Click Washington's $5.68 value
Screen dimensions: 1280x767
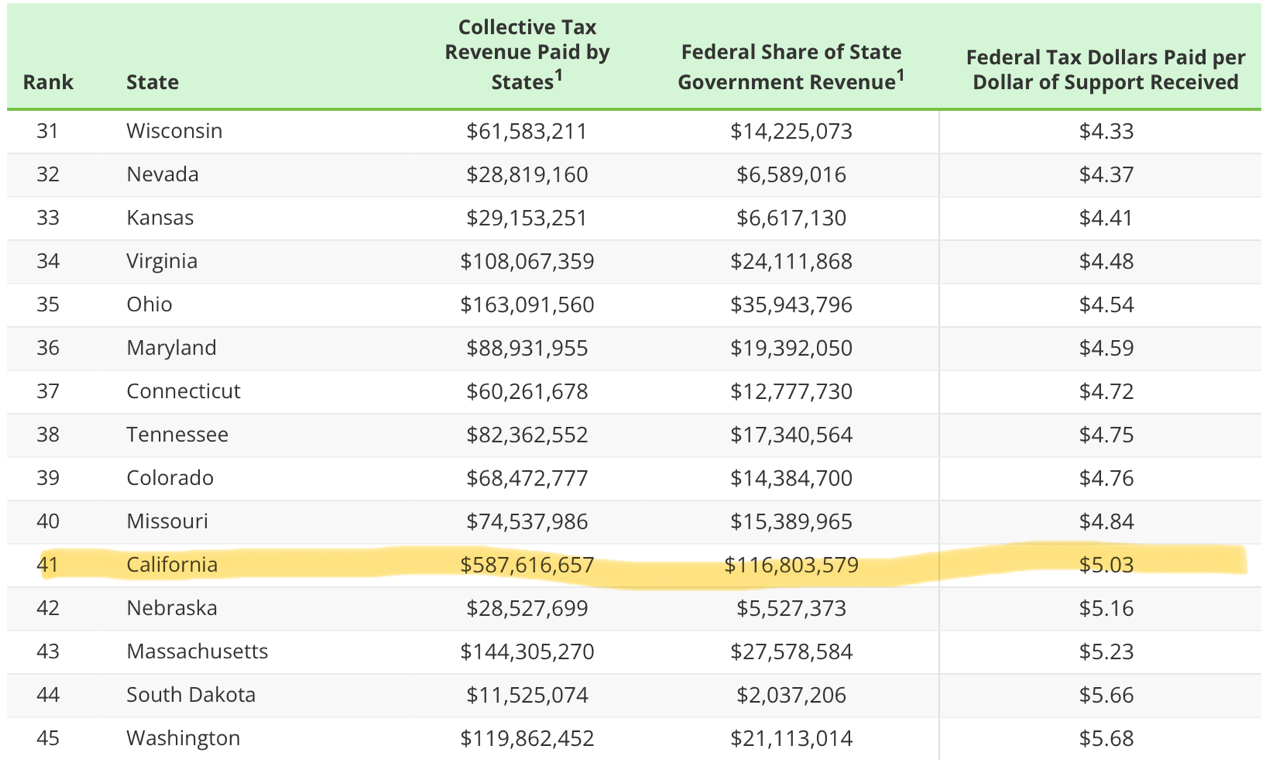click(x=1106, y=738)
